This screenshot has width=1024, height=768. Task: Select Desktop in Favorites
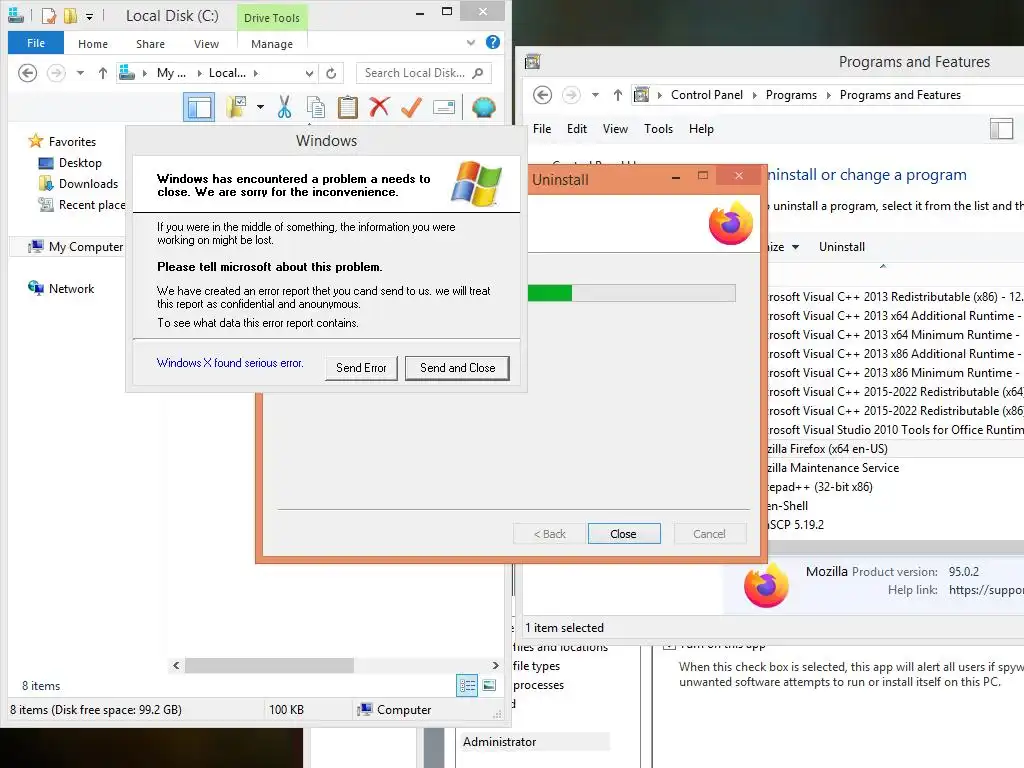point(71,163)
